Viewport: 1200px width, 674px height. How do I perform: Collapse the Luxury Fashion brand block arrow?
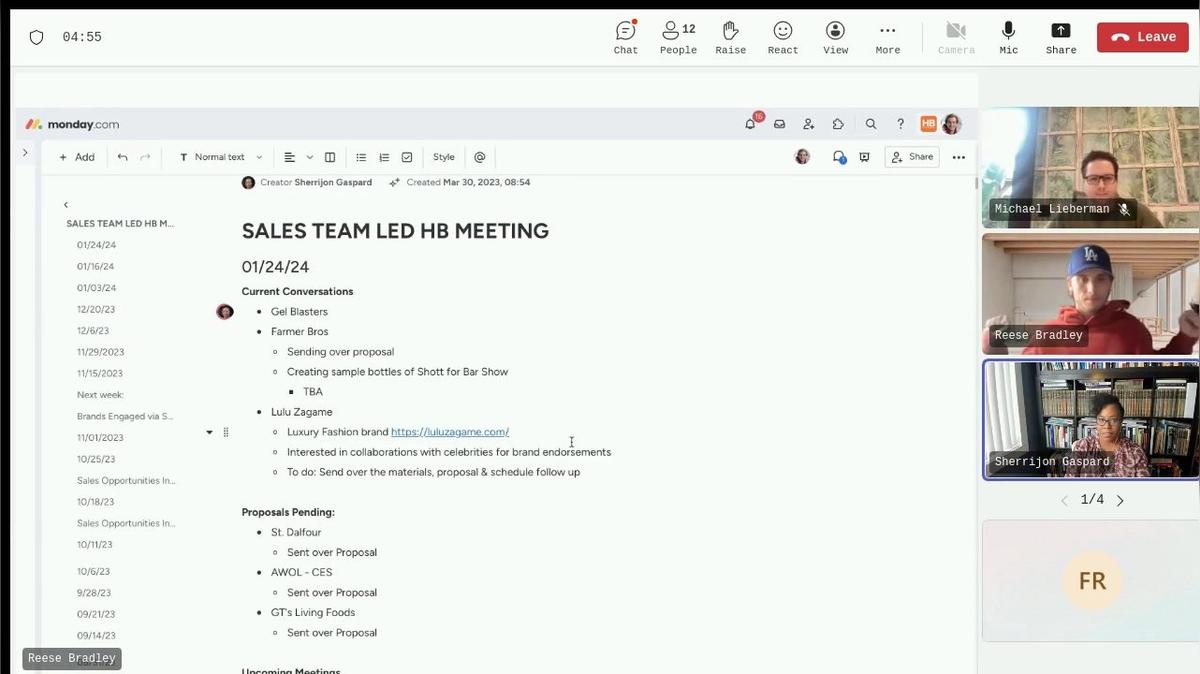click(209, 432)
